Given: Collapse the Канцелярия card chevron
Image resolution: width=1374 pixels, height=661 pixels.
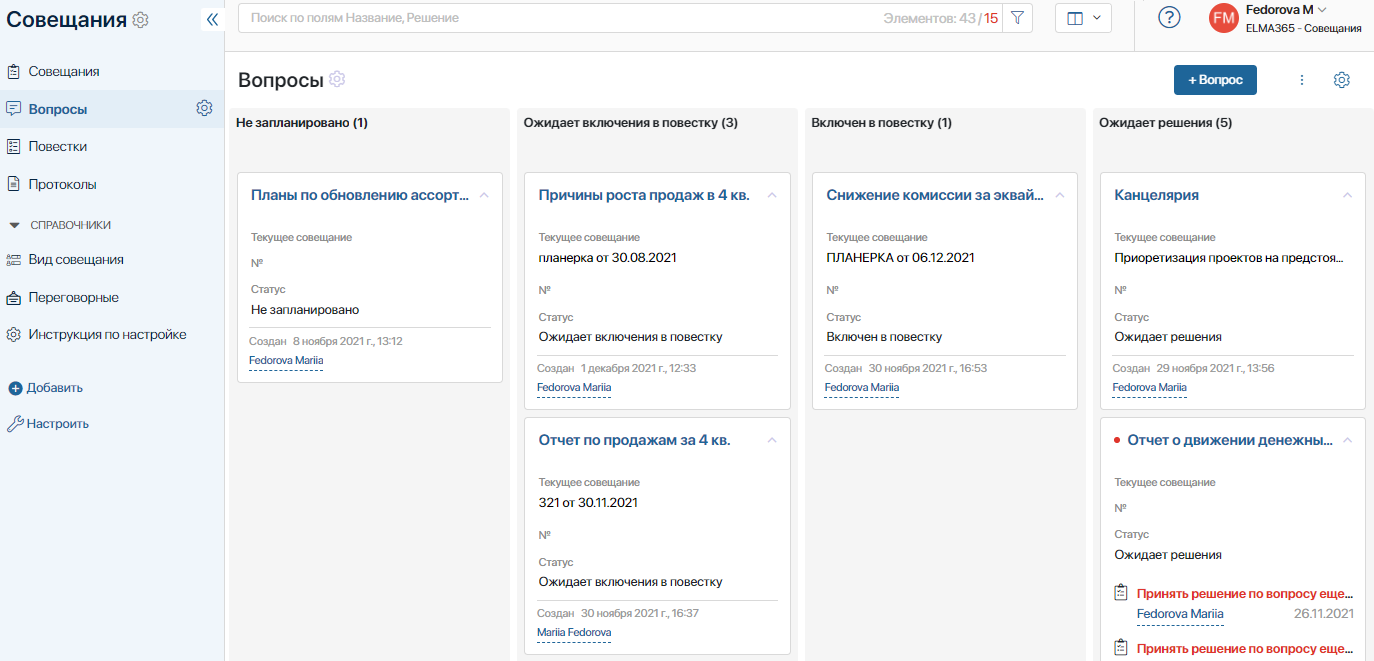Looking at the screenshot, I should (1347, 195).
